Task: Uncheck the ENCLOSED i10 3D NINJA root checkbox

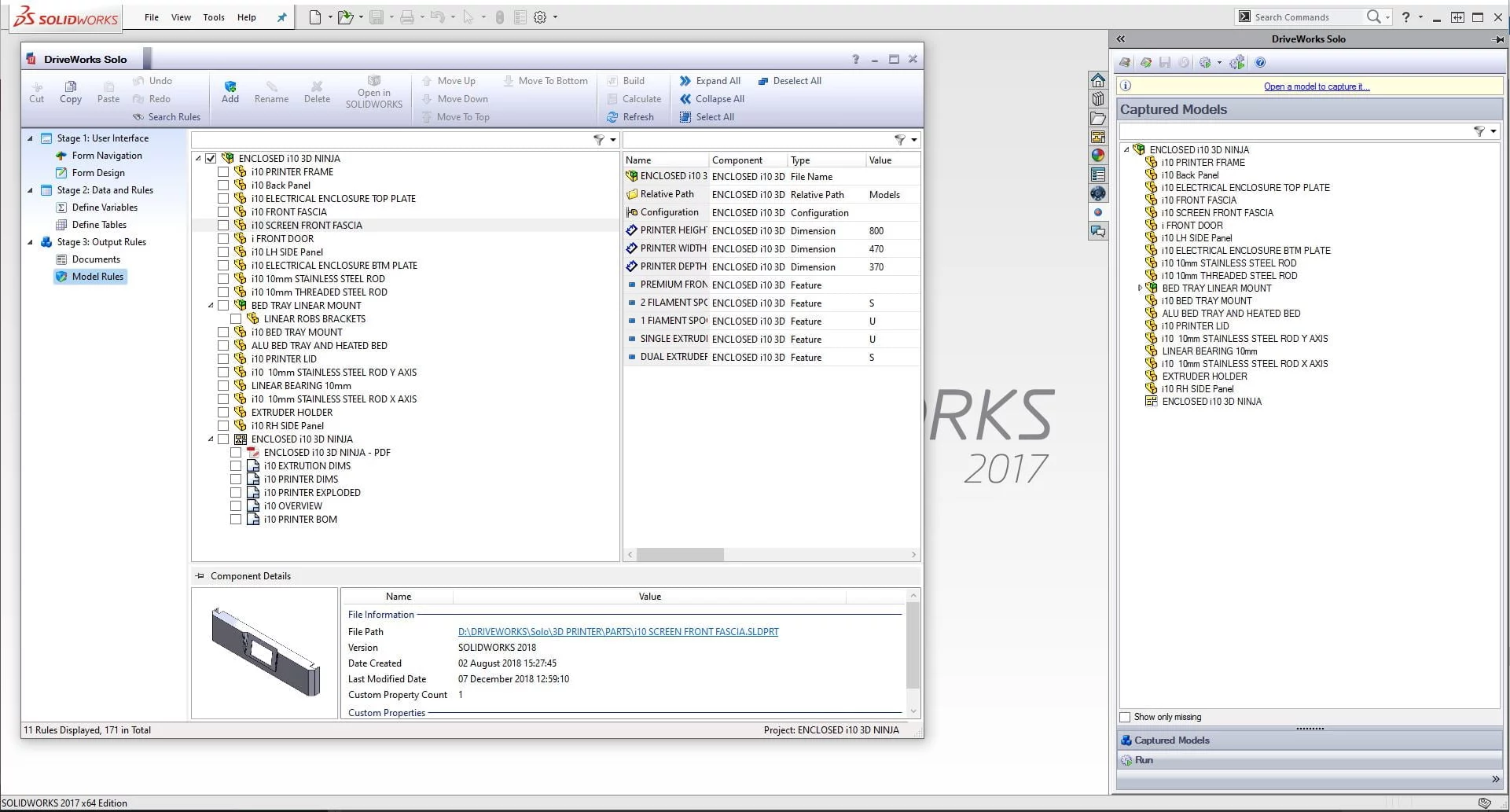Action: coord(211,158)
